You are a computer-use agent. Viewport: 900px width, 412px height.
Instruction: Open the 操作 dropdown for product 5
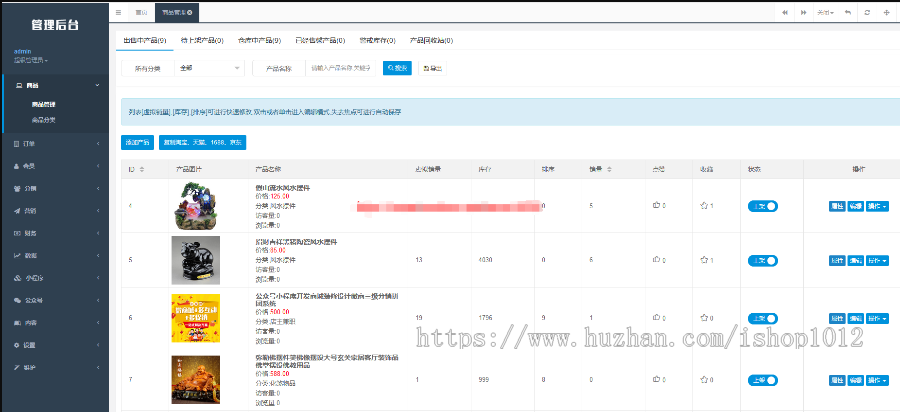click(x=877, y=261)
